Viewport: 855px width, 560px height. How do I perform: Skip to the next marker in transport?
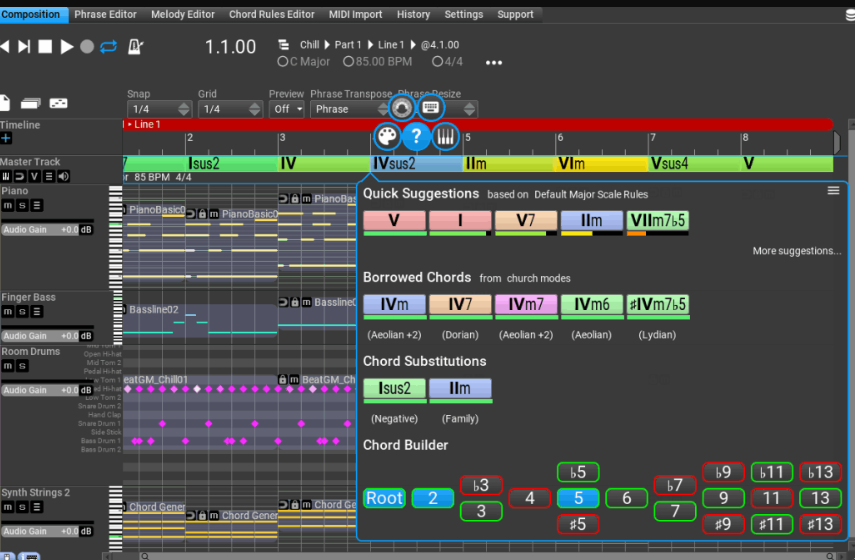(x=24, y=47)
